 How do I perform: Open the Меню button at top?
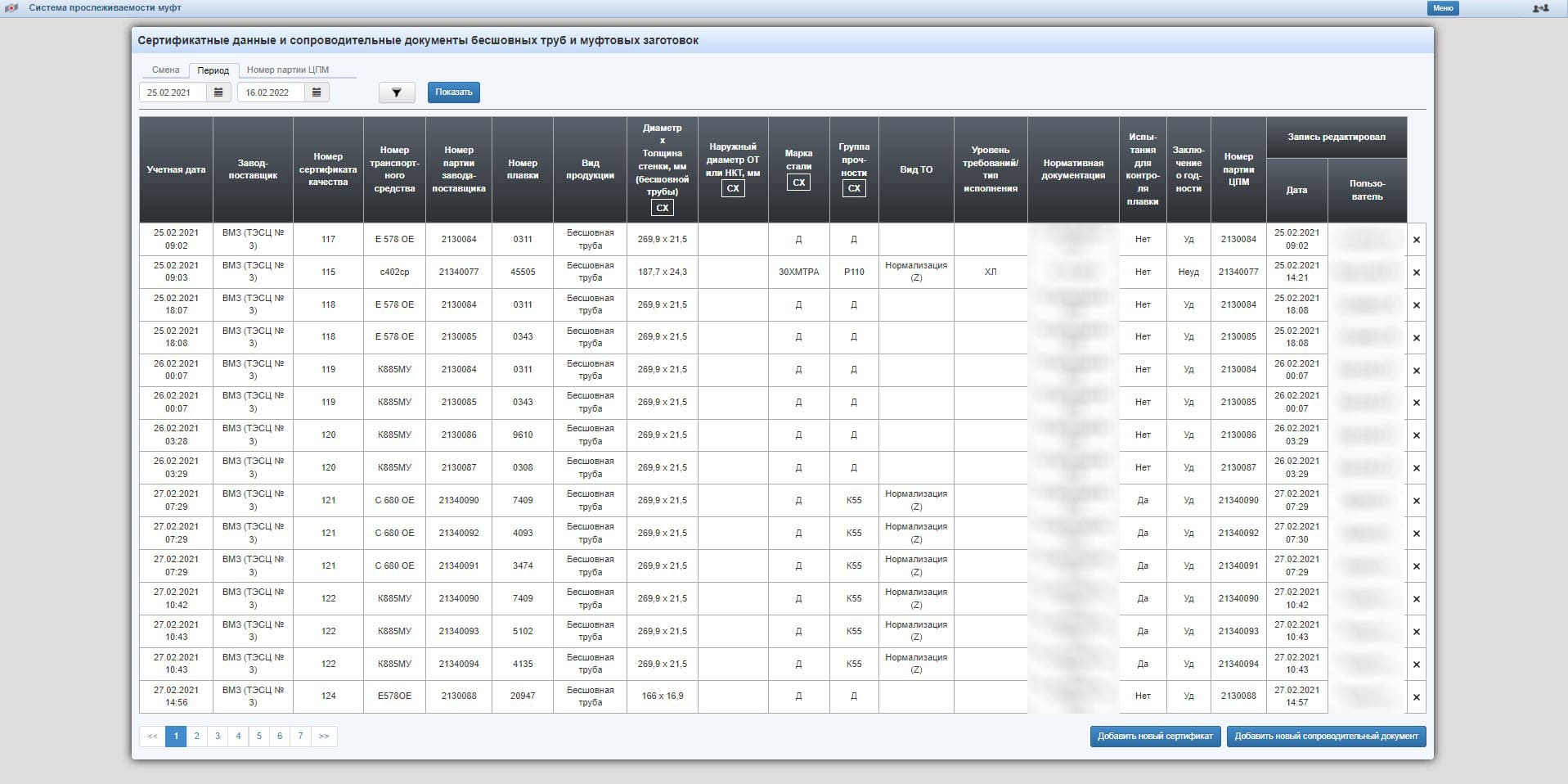point(1443,8)
